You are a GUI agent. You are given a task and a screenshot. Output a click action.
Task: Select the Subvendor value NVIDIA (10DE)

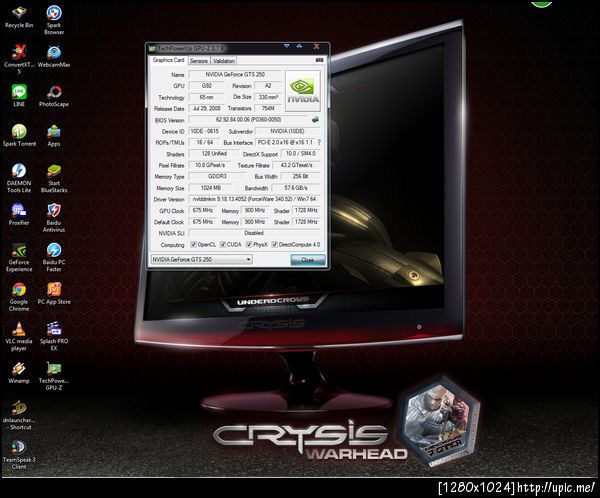coord(287,131)
